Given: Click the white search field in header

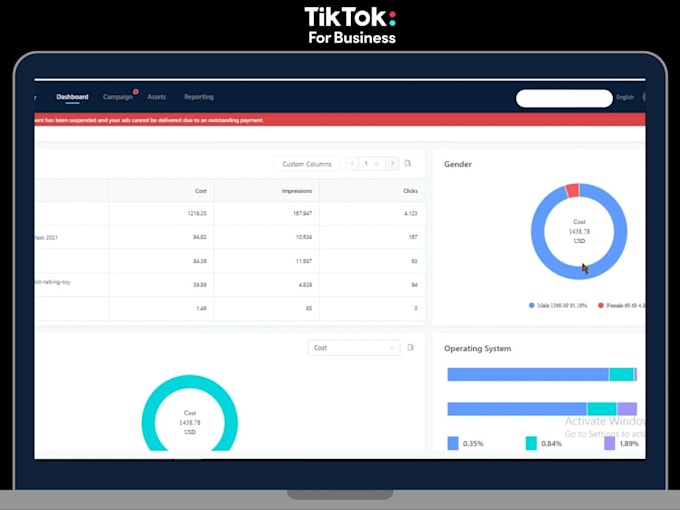Looking at the screenshot, I should (x=564, y=98).
